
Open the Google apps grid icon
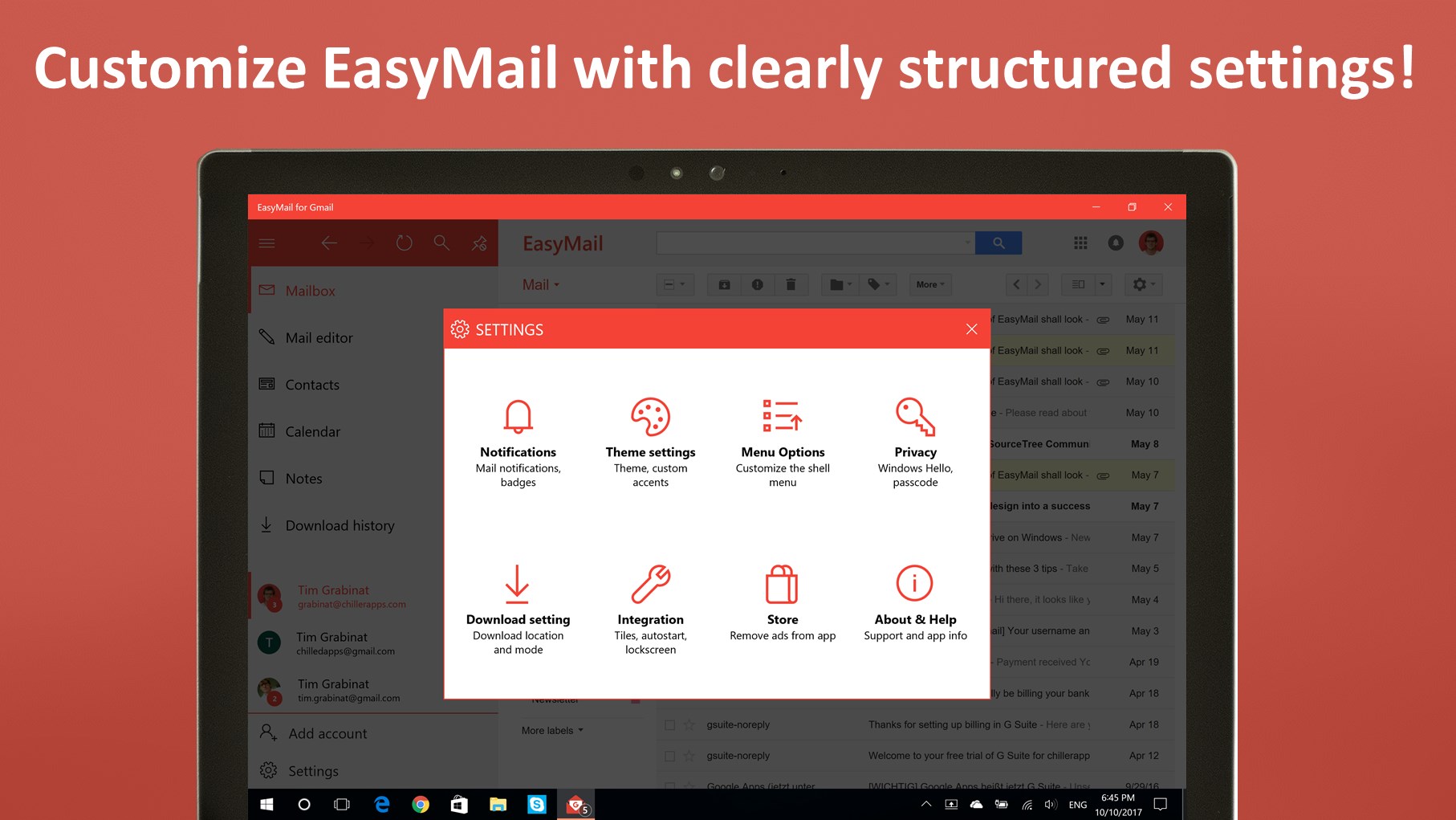click(1080, 243)
